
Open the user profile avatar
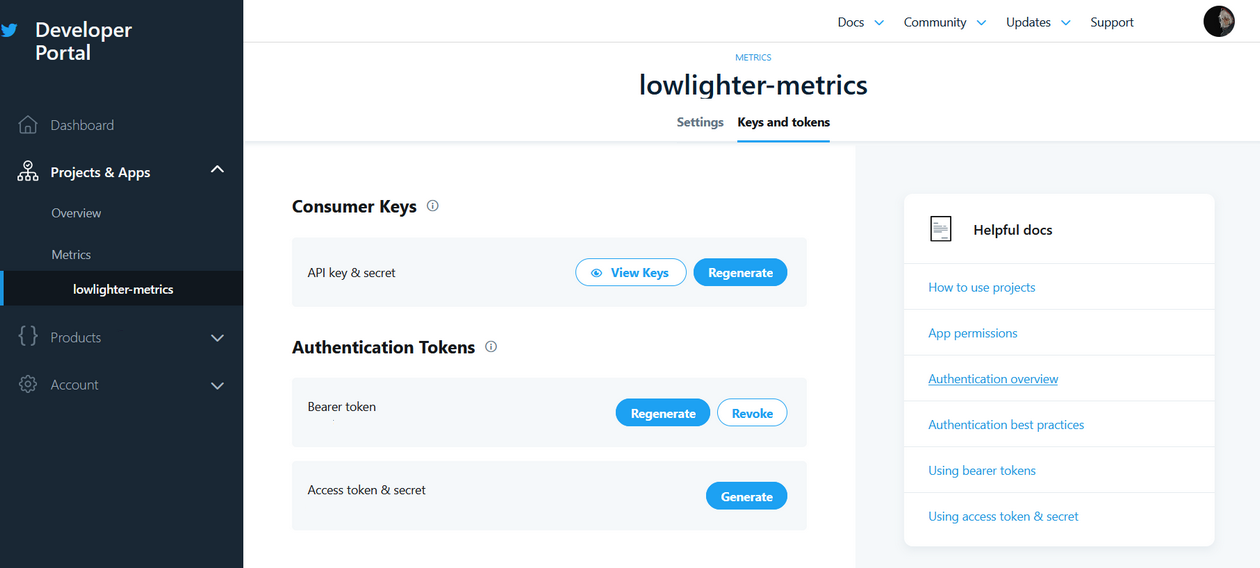coord(1219,22)
